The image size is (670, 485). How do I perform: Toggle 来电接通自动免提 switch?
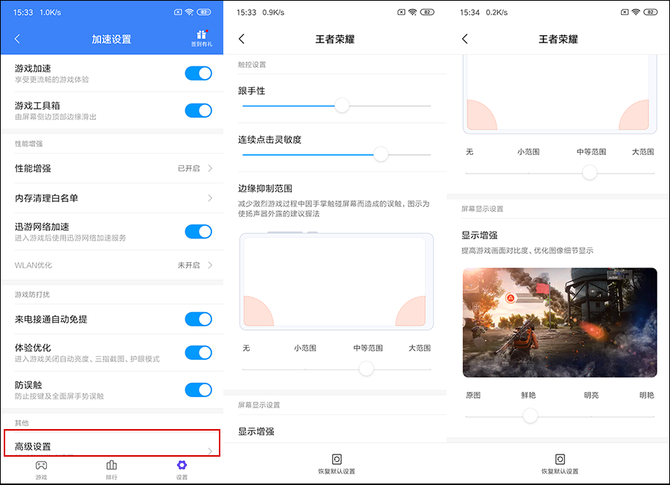pos(198,319)
